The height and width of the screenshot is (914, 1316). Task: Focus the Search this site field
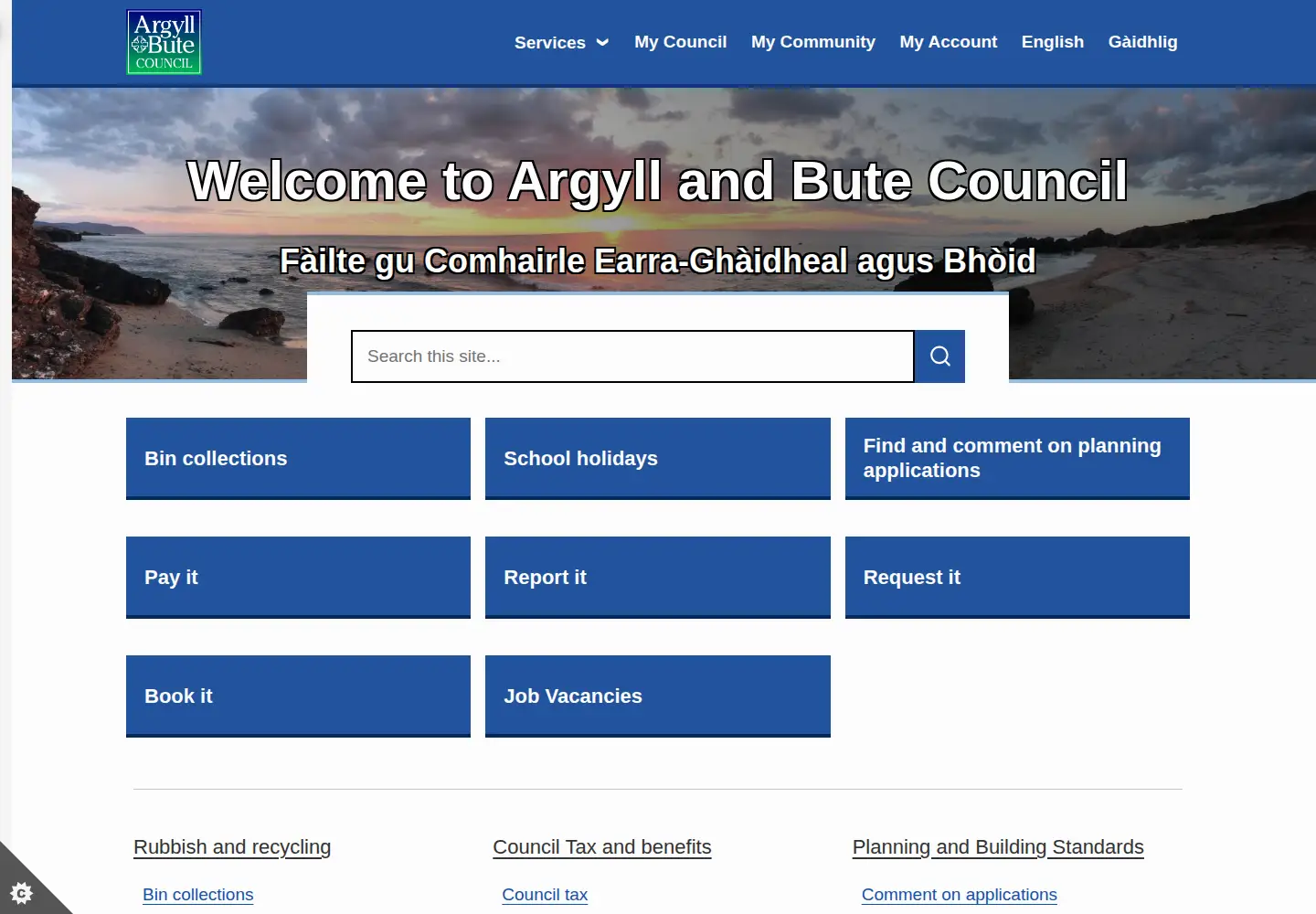(x=632, y=356)
